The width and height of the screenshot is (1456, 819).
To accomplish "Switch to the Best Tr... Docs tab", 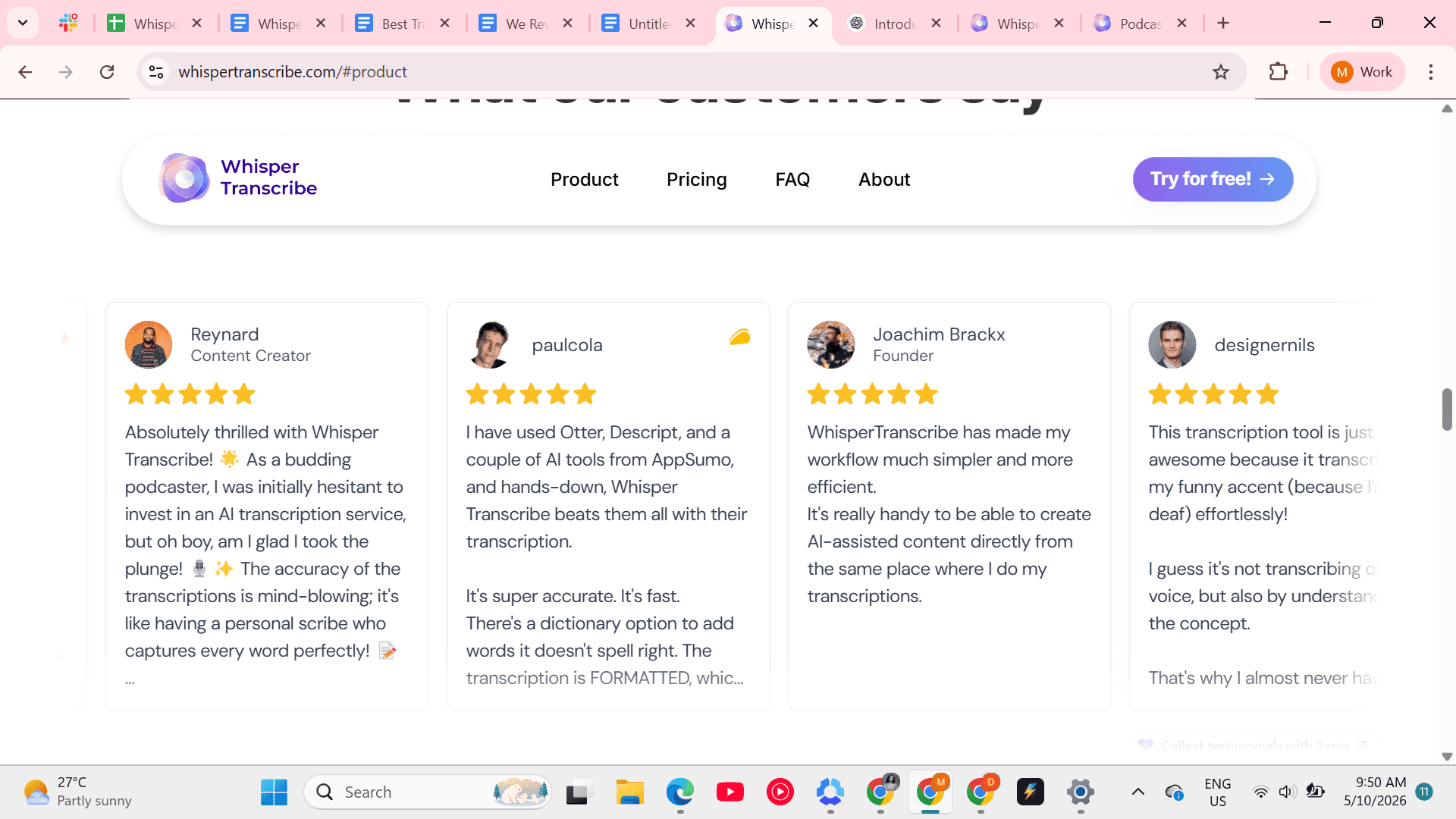I will click(x=402, y=24).
